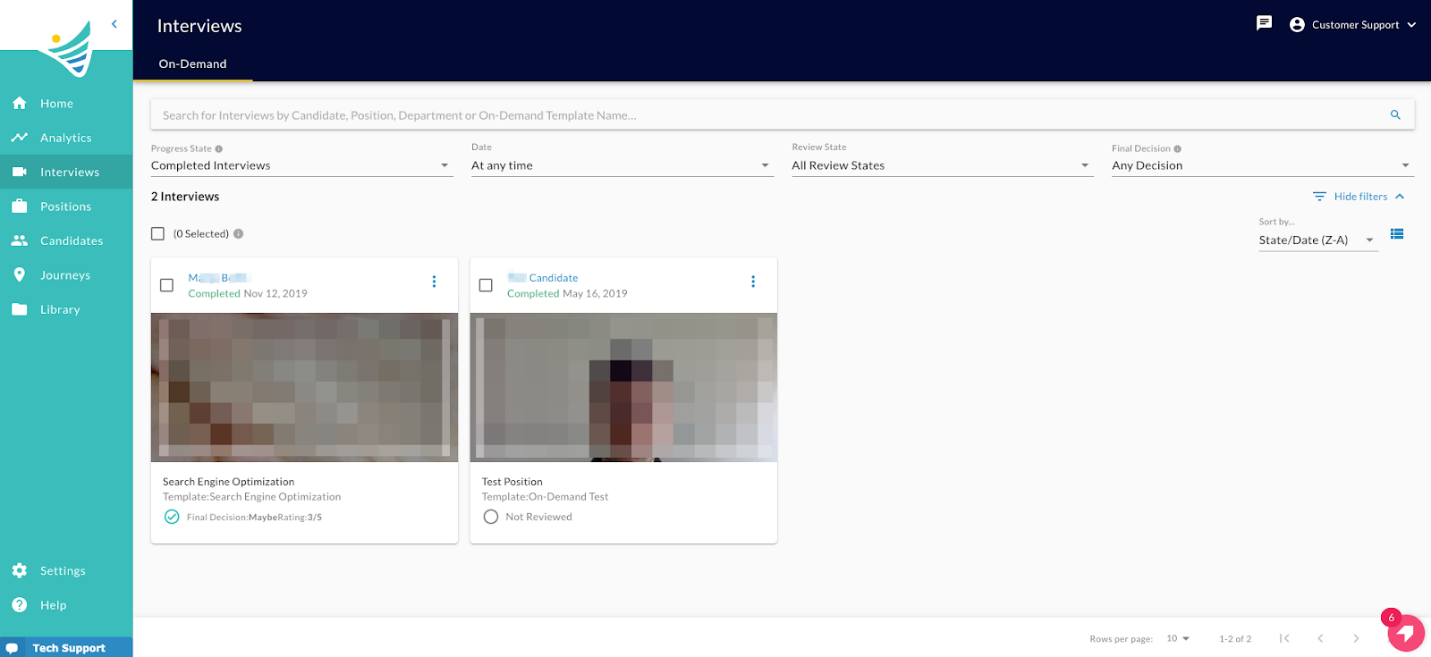
Task: Change Rows per page dropdown
Action: [x=1179, y=638]
